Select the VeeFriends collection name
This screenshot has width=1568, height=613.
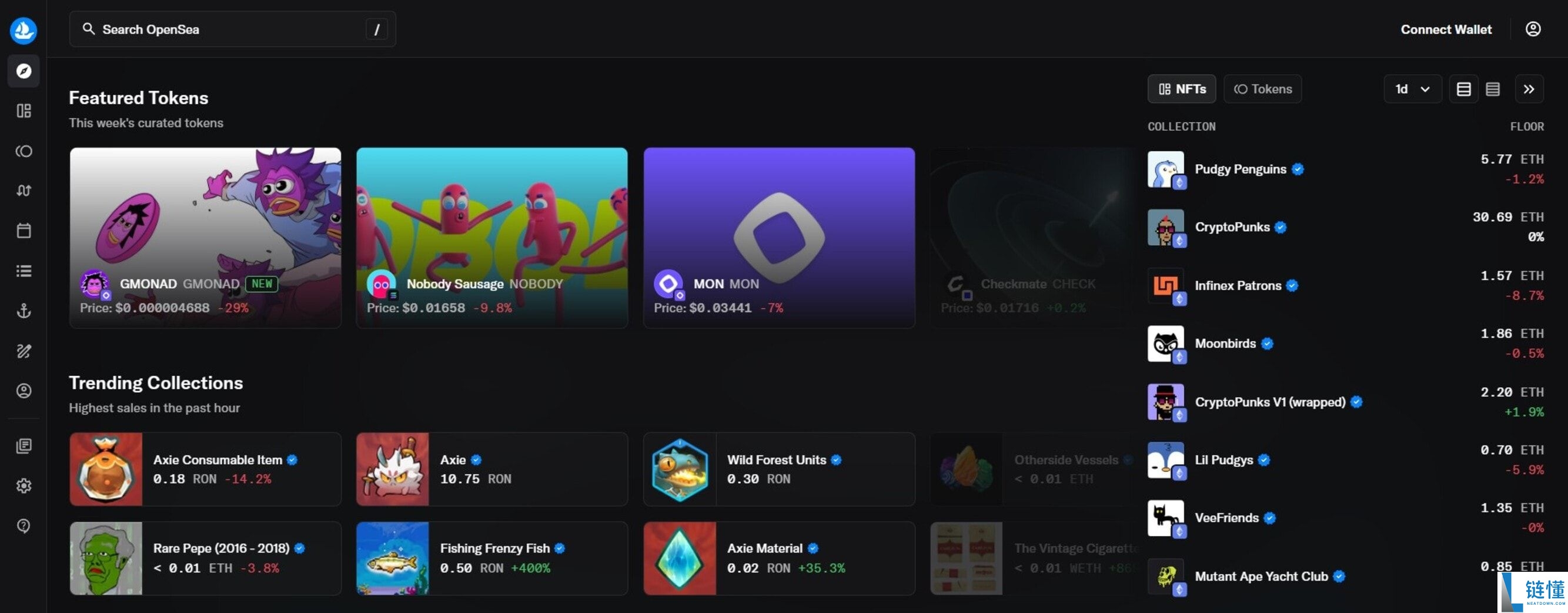pyautogui.click(x=1226, y=518)
